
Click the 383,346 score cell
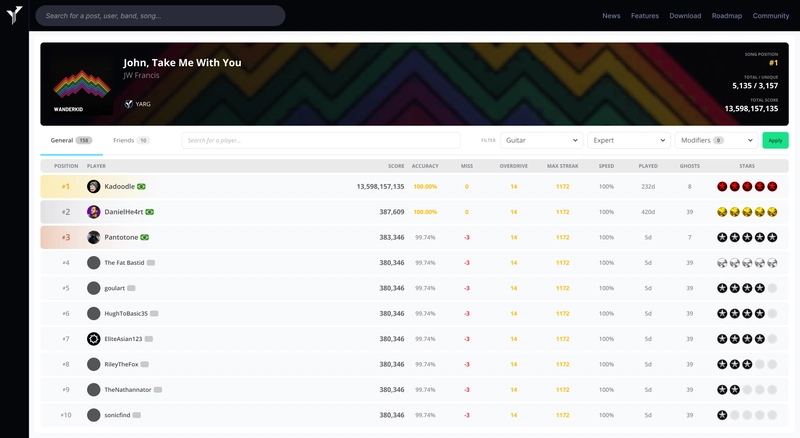pyautogui.click(x=391, y=237)
